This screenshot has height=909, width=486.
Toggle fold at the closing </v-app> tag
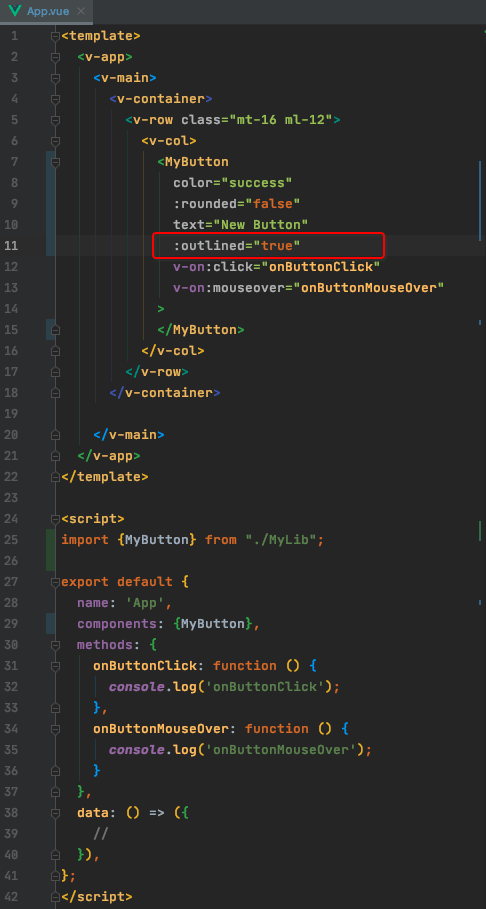click(55, 456)
